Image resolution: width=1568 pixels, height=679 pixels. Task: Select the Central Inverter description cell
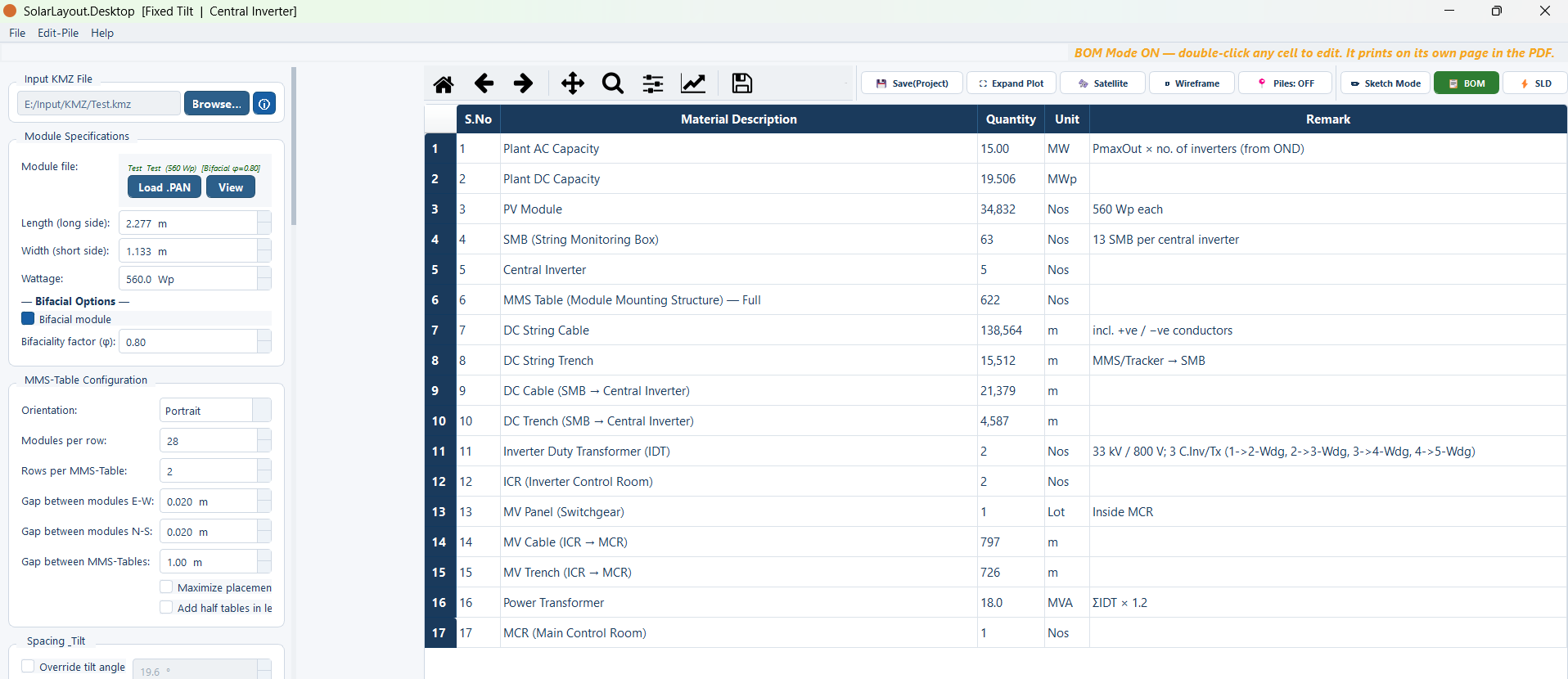(738, 270)
